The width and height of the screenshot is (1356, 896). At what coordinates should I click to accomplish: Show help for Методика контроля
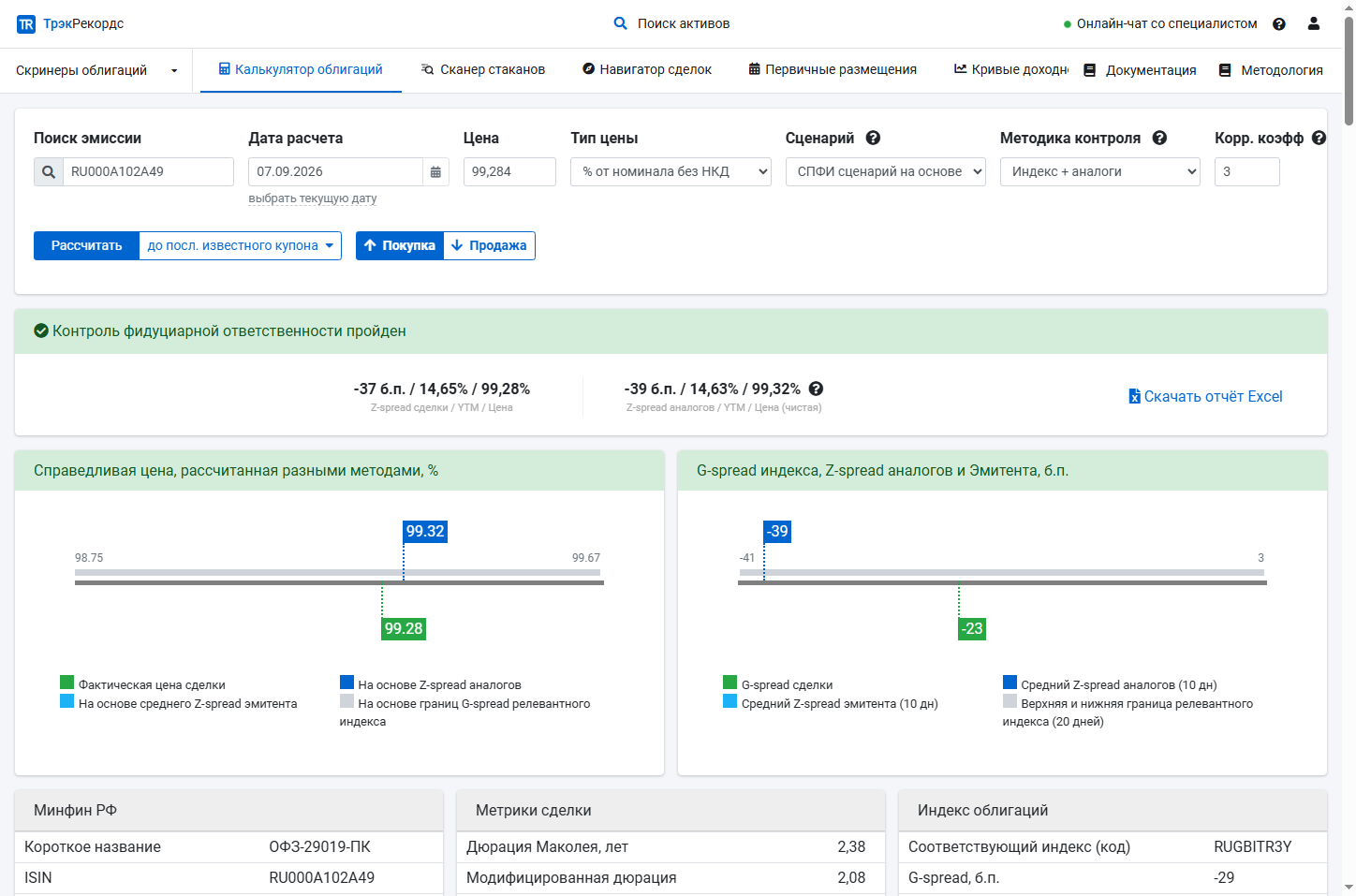(1159, 138)
